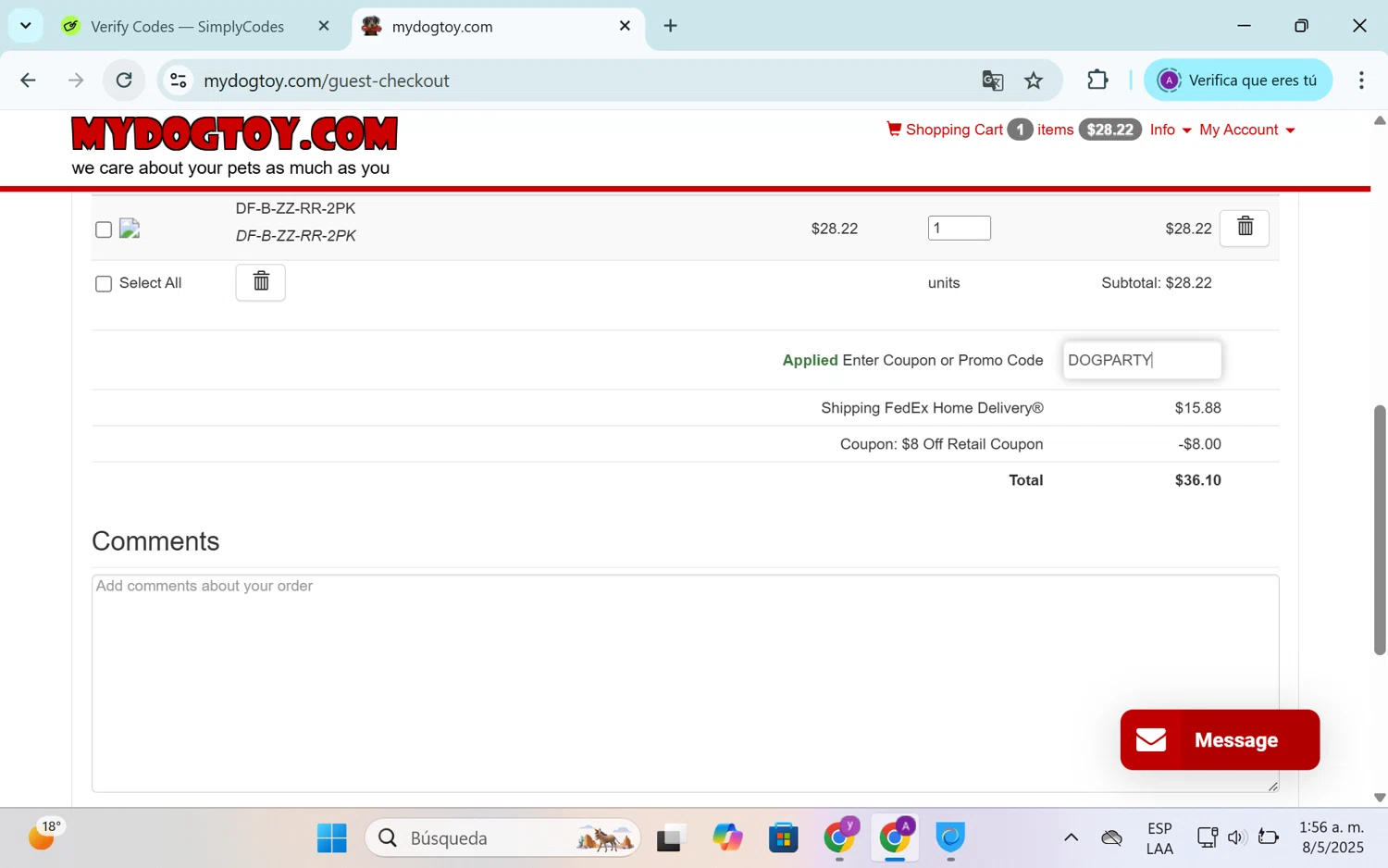Expand the Info dropdown menu
This screenshot has height=868, width=1388.
click(x=1171, y=130)
